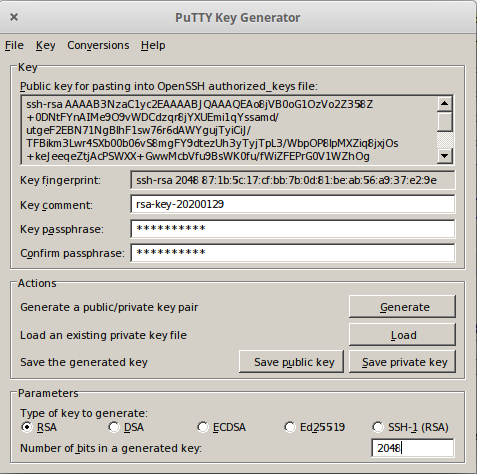Click the Generate button
The image size is (477, 474).
402,307
